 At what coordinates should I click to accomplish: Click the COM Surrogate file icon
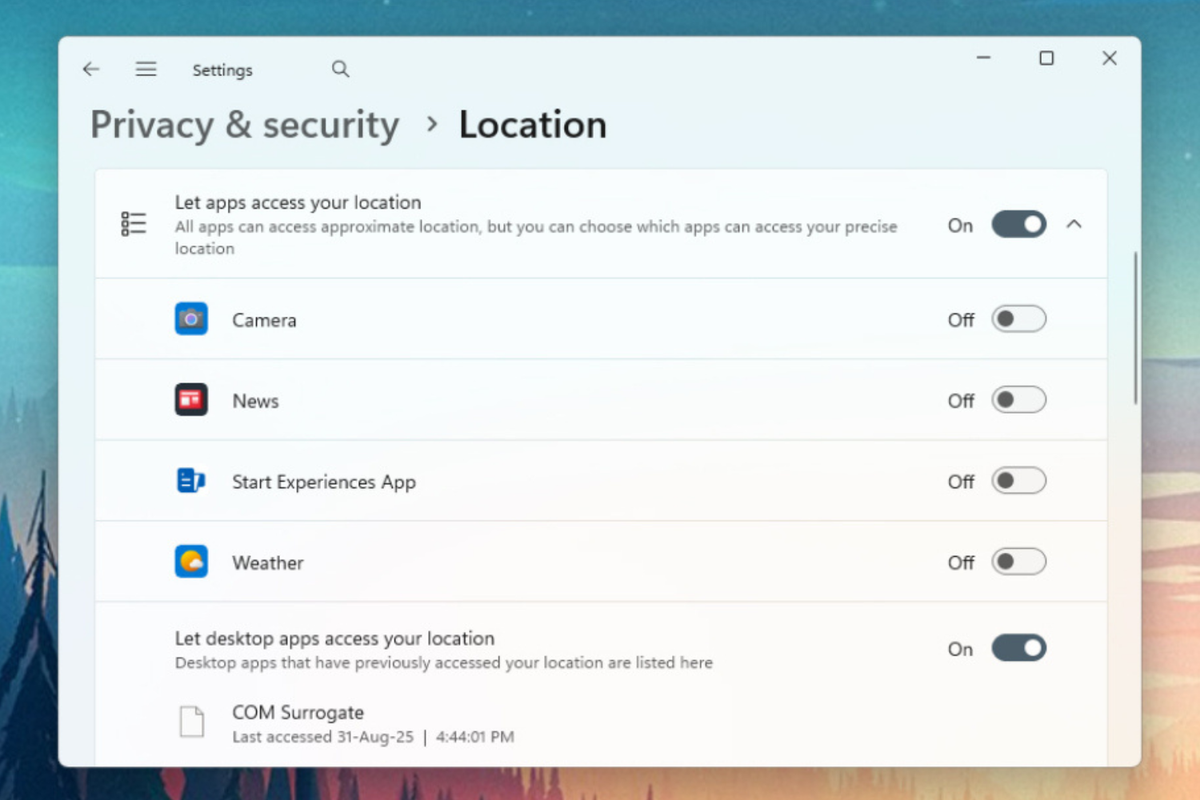pyautogui.click(x=191, y=721)
